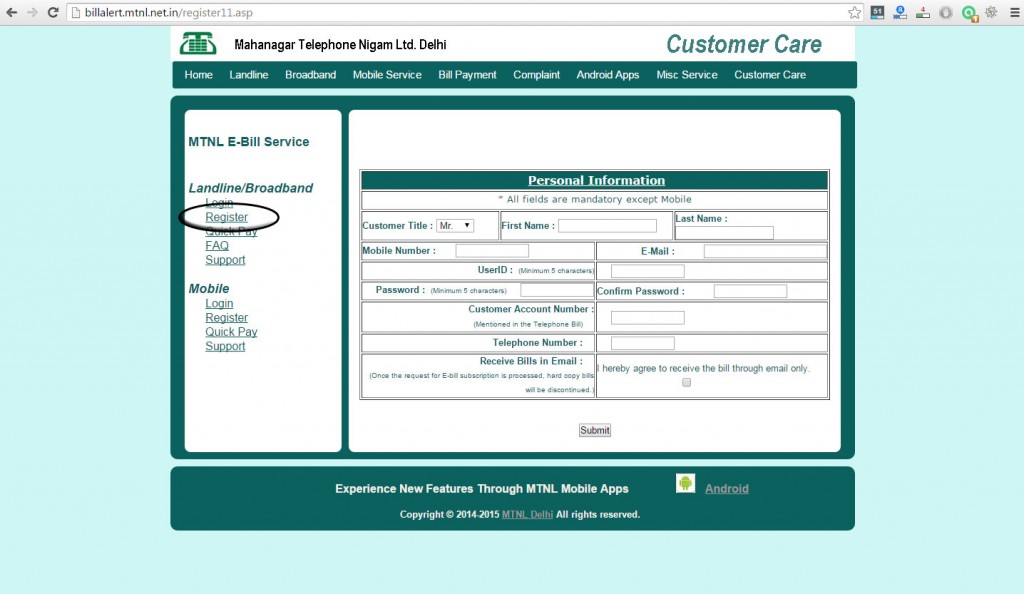The width and height of the screenshot is (1024, 594).
Task: Click Support under Landline/Broadband
Action: click(x=225, y=260)
